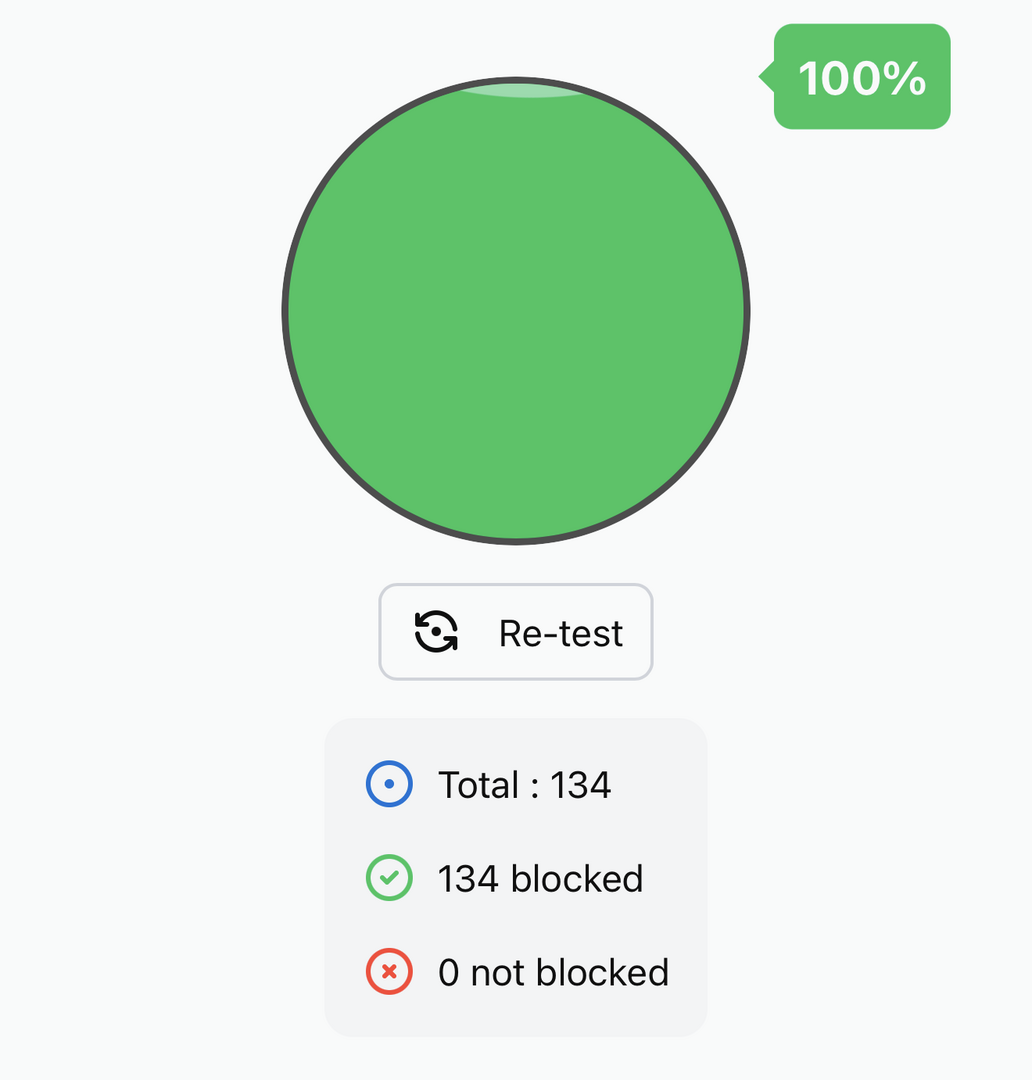The width and height of the screenshot is (1032, 1080).
Task: Click the word "blocked" beside green check
Action: click(577, 879)
